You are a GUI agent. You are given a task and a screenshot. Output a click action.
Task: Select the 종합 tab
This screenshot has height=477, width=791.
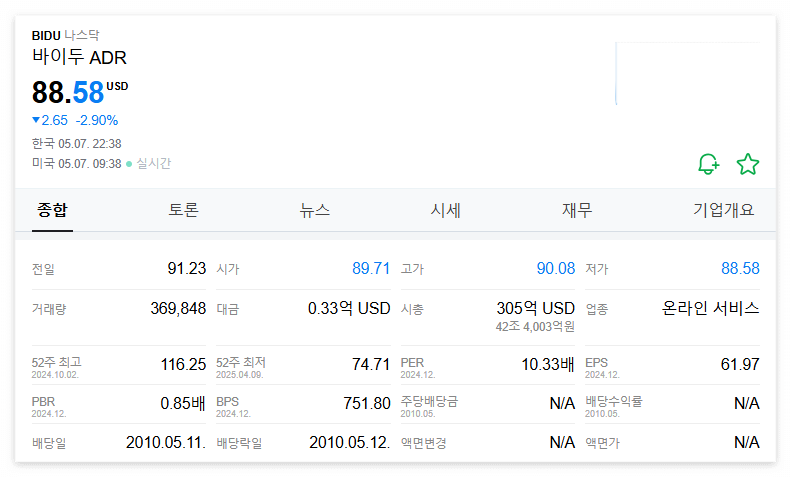point(52,210)
